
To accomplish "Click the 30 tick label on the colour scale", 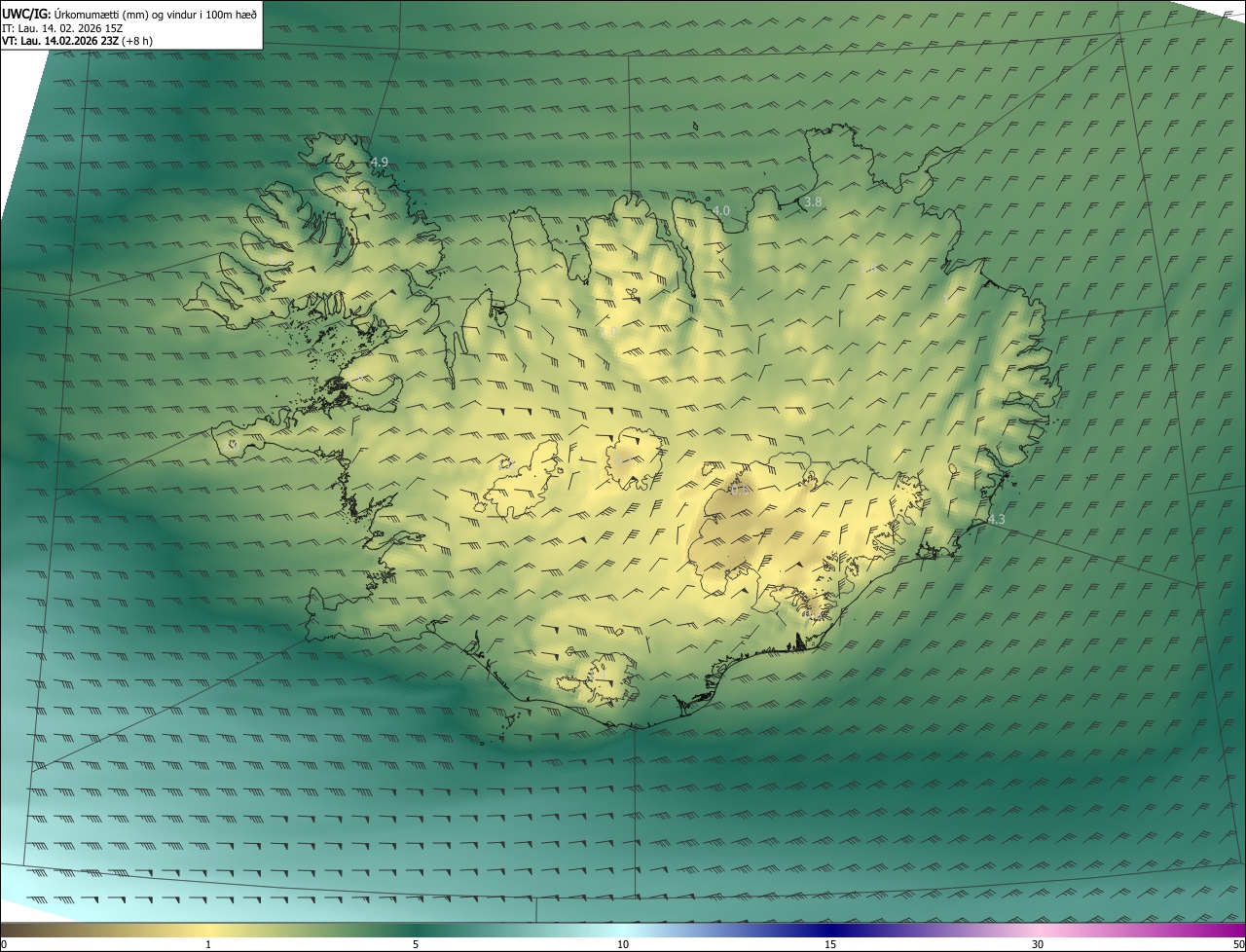I will (x=1038, y=944).
